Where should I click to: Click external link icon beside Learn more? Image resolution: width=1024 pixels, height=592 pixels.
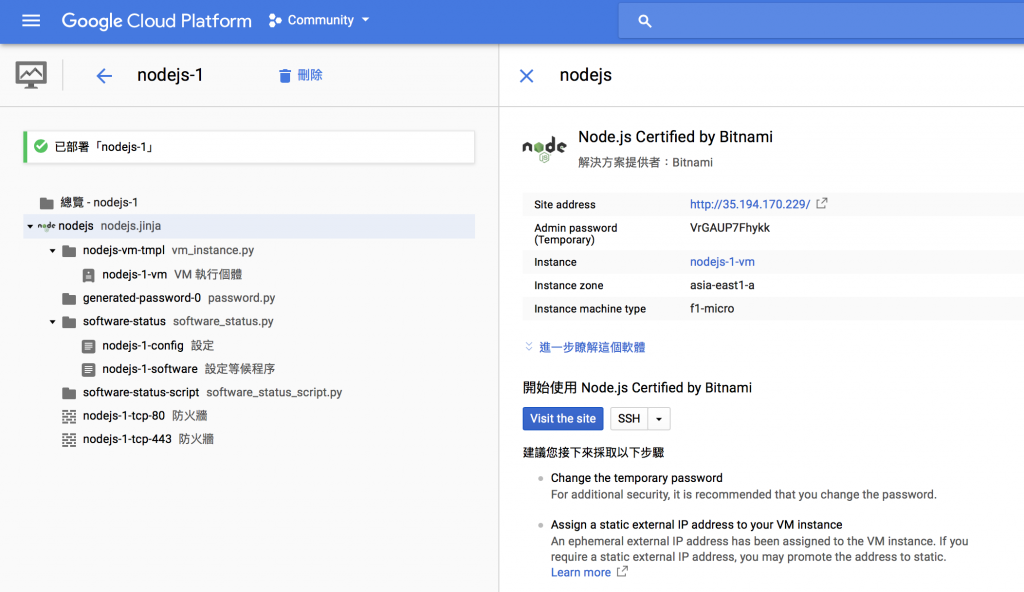click(622, 572)
